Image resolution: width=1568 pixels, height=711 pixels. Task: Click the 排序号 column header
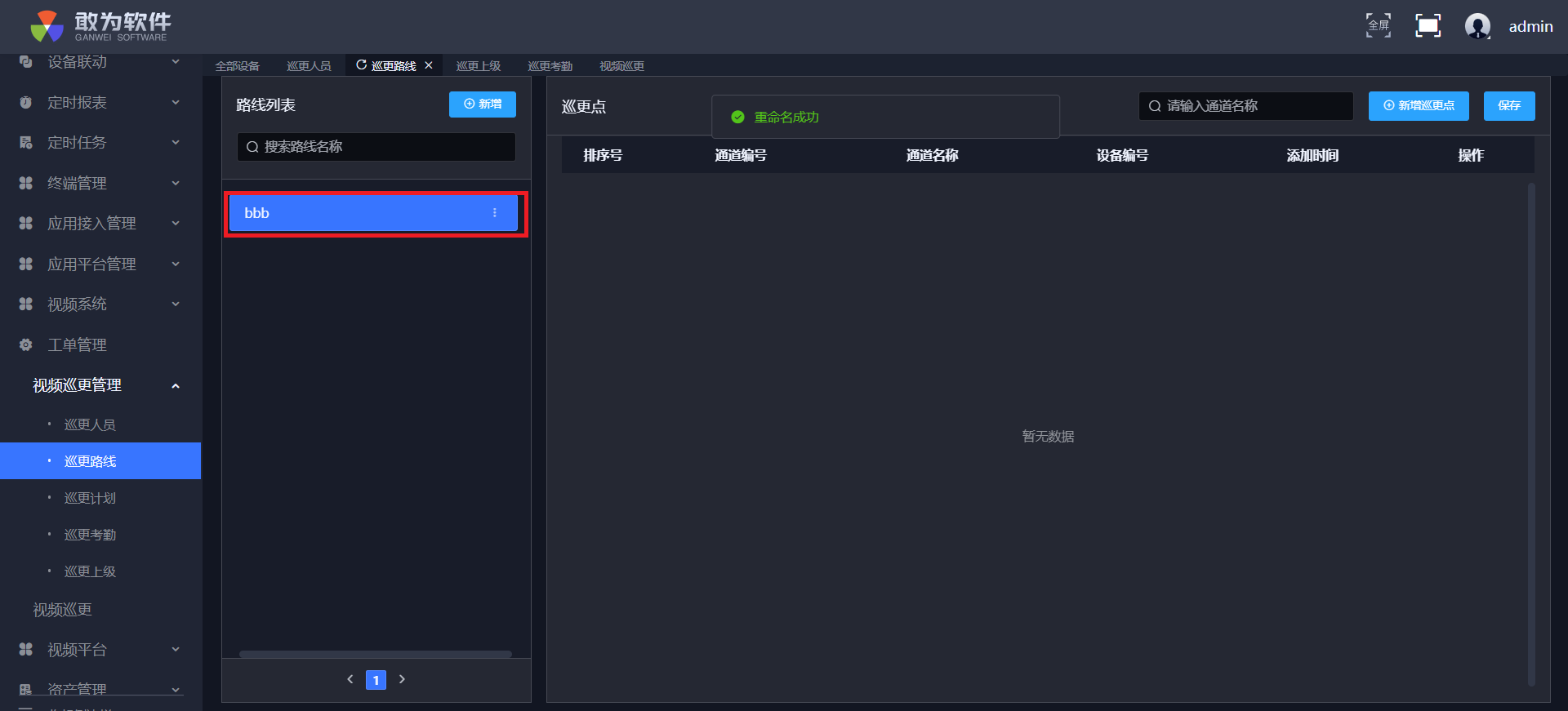pyautogui.click(x=603, y=156)
